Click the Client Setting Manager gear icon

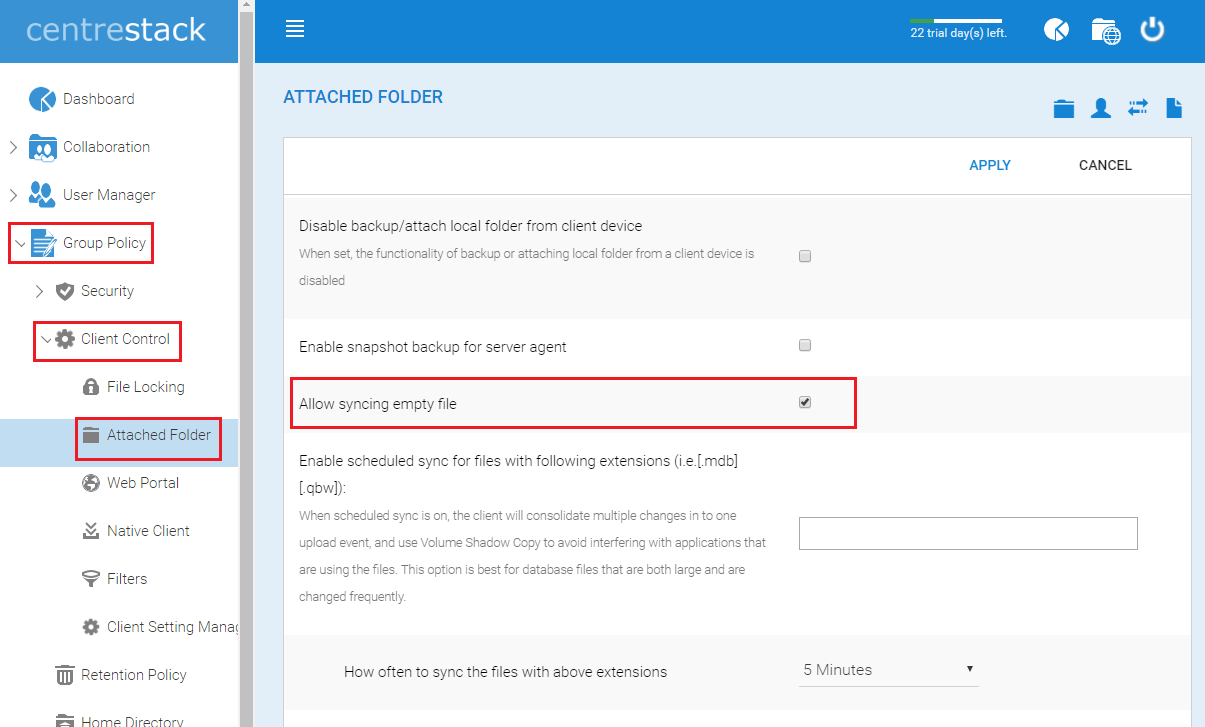90,627
